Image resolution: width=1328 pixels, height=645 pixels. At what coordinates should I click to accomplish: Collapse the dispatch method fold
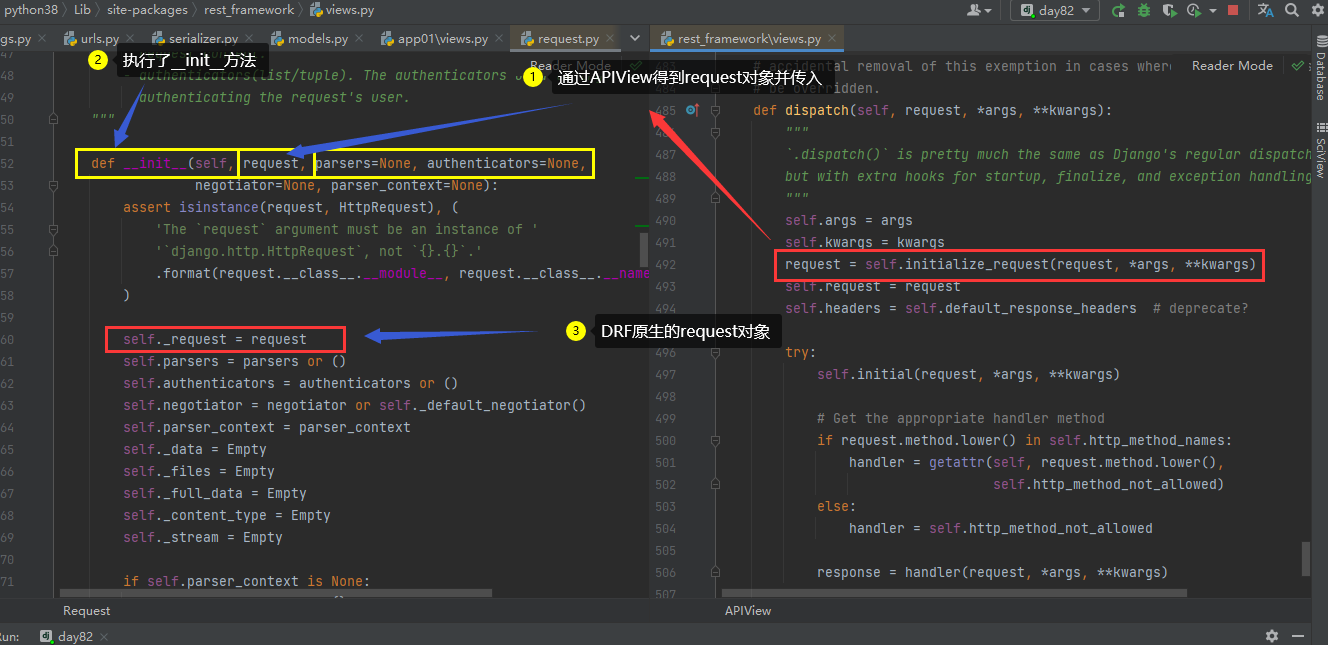(715, 110)
